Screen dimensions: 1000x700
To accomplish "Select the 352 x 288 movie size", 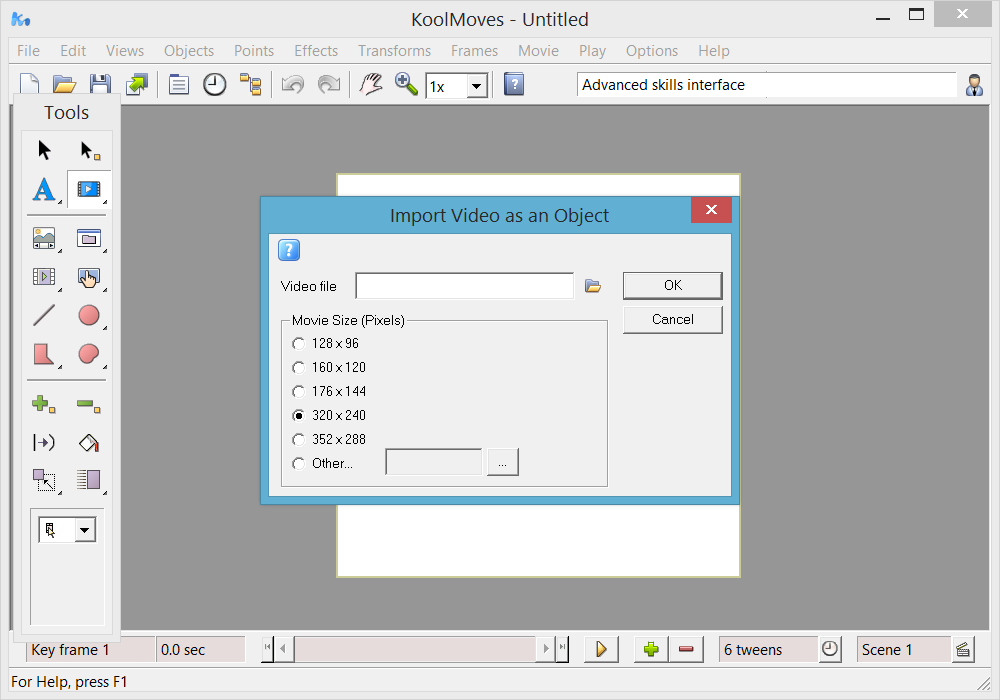I will 328,439.
